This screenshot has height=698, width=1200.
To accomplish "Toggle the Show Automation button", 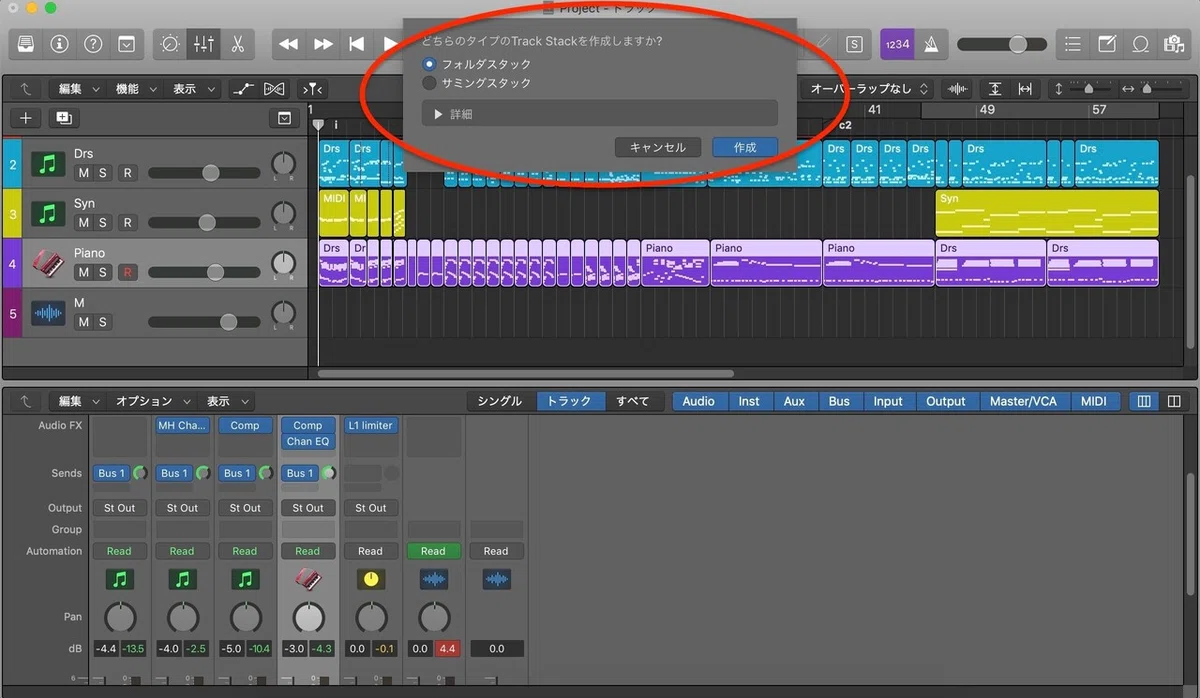I will 243,89.
